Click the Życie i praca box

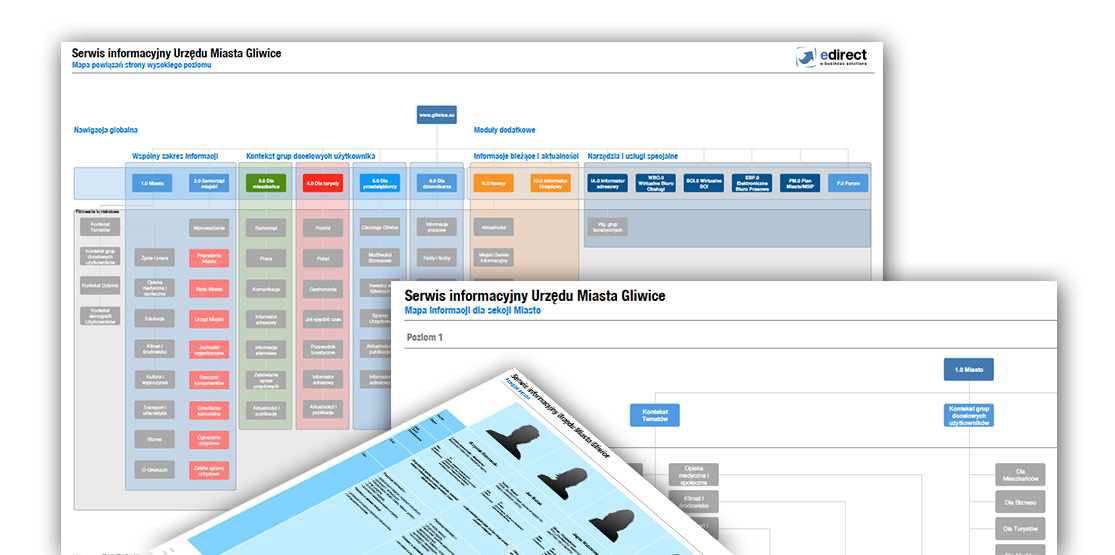(x=154, y=257)
